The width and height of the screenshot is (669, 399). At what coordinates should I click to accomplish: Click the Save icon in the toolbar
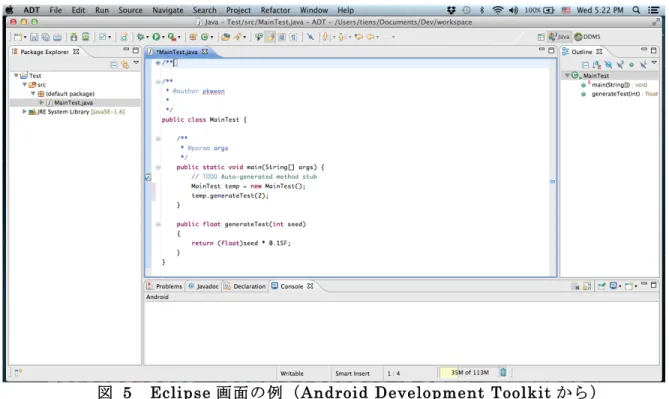point(34,37)
